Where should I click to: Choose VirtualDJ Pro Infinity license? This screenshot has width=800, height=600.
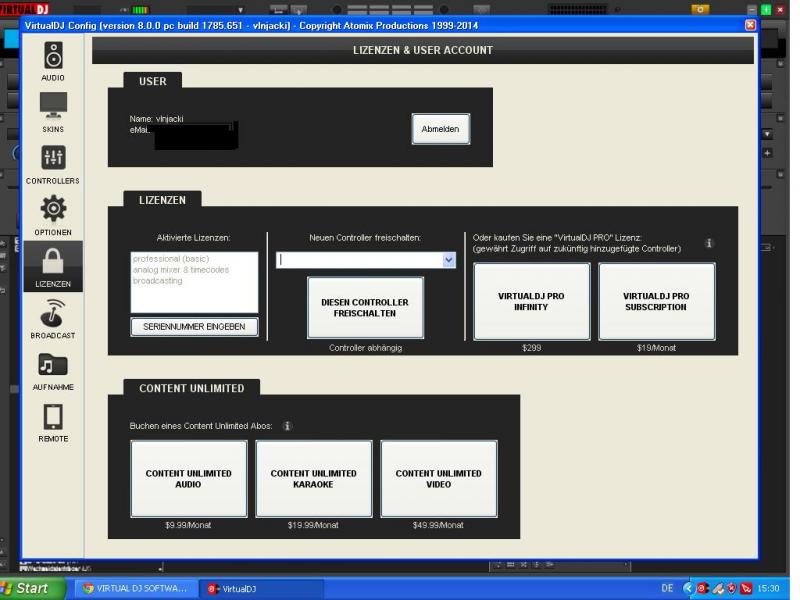(531, 302)
